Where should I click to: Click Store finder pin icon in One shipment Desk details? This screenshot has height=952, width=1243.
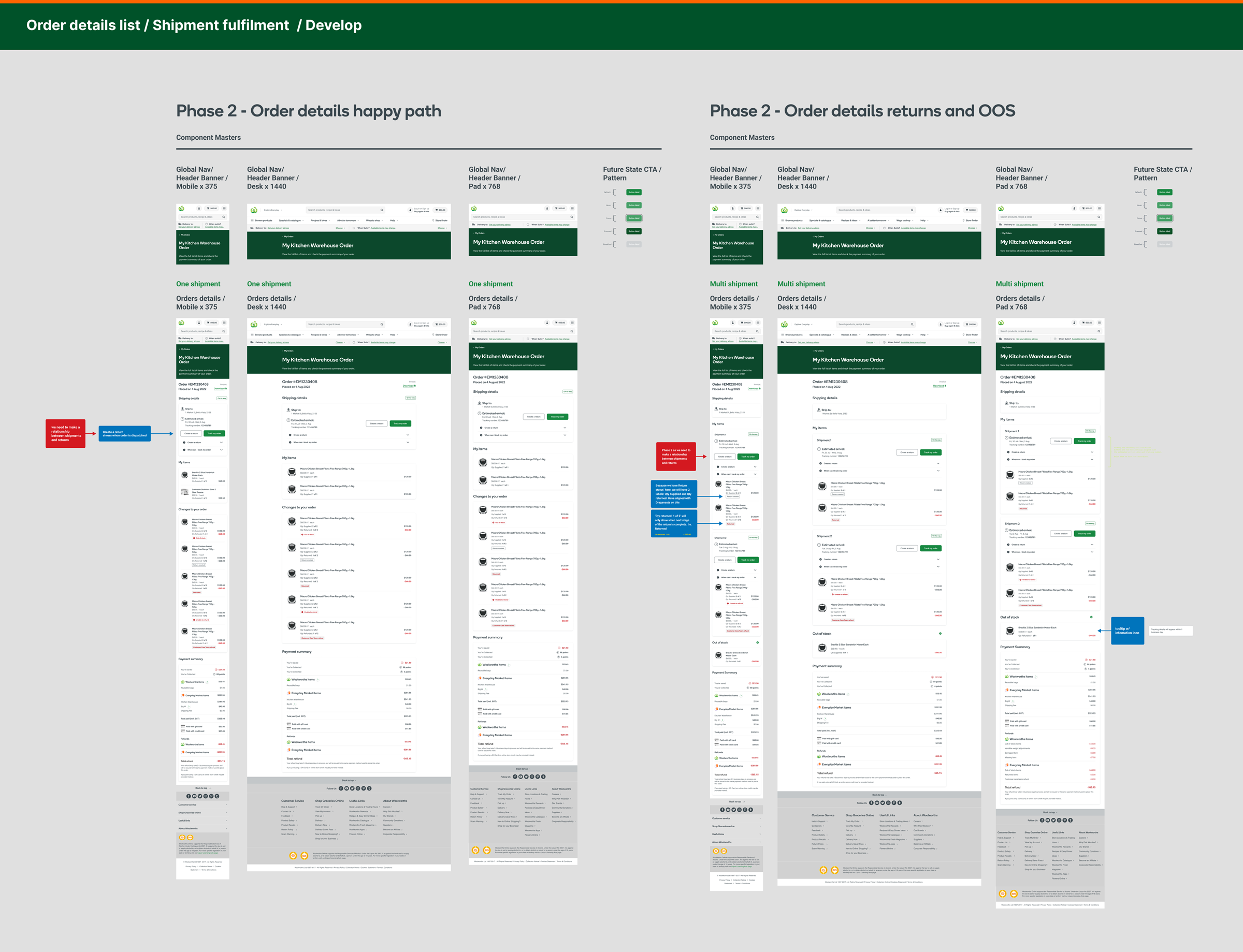[x=432, y=335]
